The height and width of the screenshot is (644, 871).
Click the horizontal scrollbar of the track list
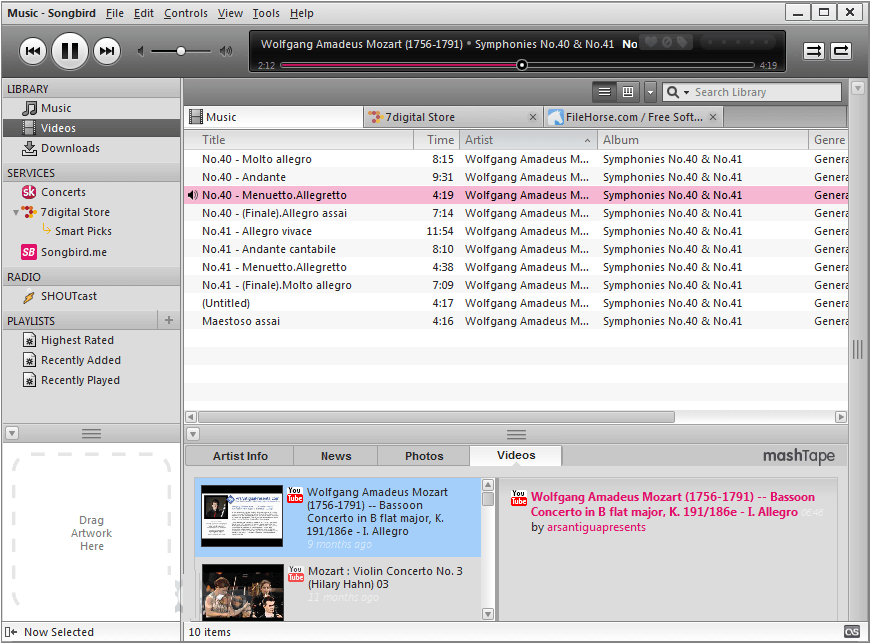437,417
